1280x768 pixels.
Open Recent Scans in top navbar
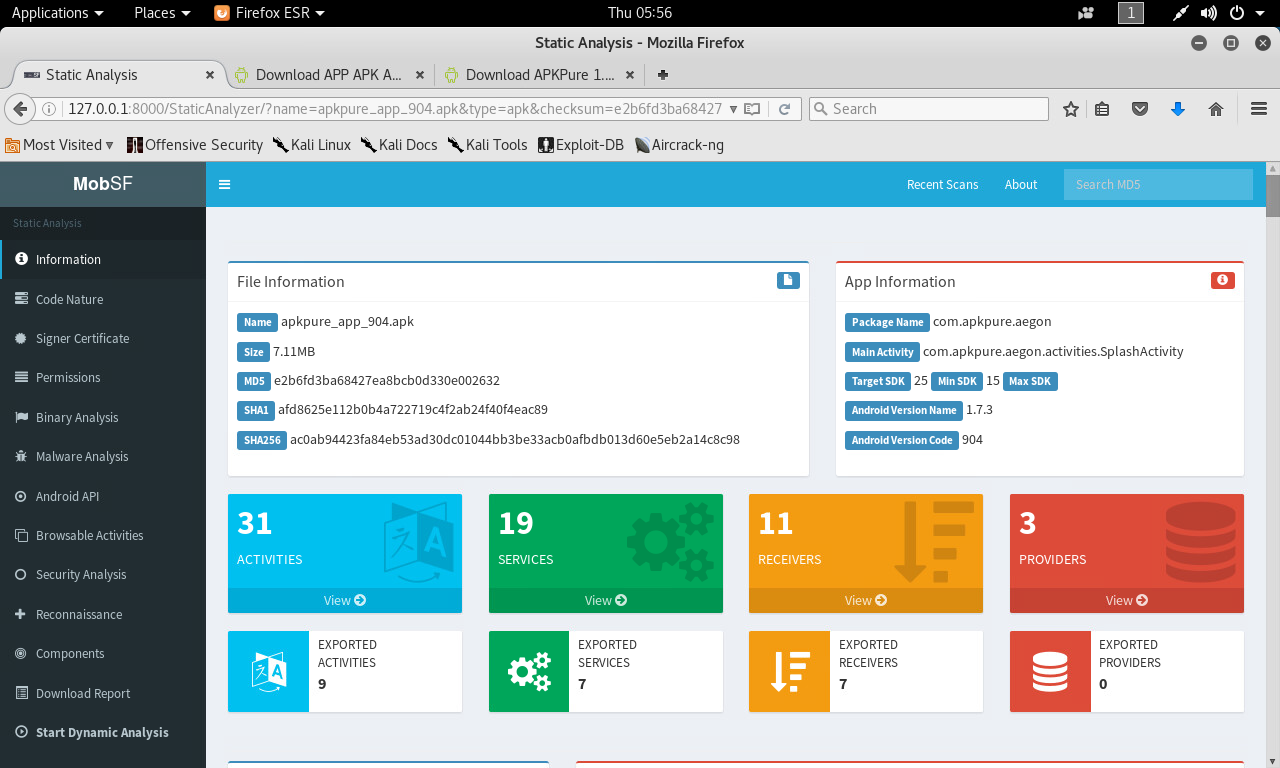[x=942, y=184]
